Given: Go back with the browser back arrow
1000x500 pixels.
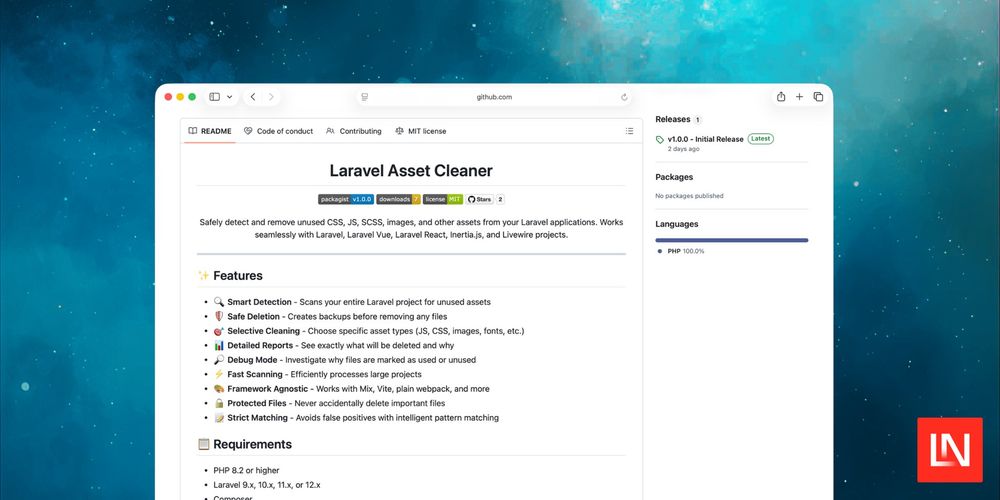Looking at the screenshot, I should coord(253,97).
